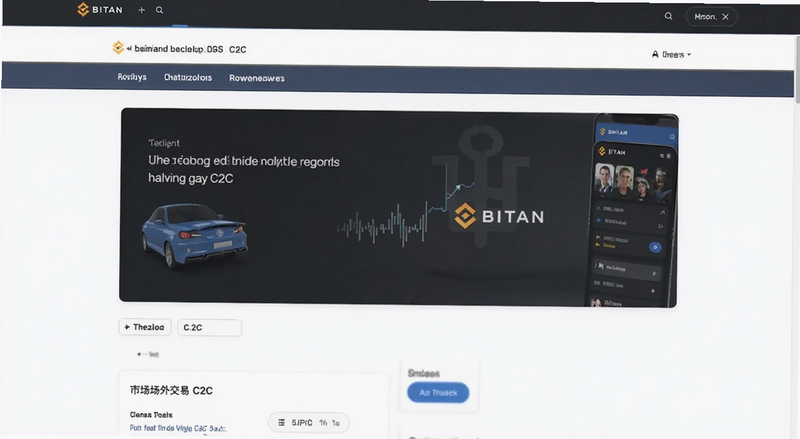Image resolution: width=800 pixels, height=439 pixels.
Task: Close the Mson chip with its X
Action: (x=726, y=17)
